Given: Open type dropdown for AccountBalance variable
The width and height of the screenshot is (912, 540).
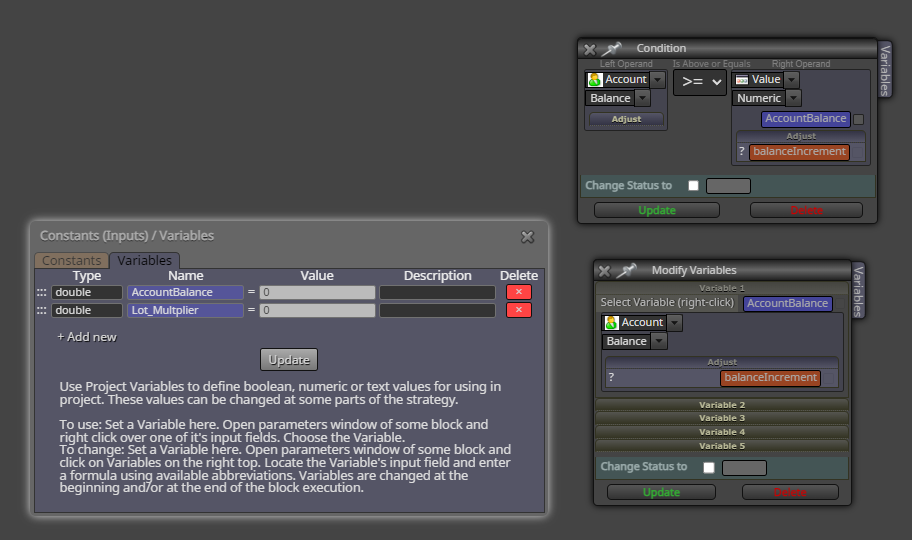Looking at the screenshot, I should click(87, 292).
